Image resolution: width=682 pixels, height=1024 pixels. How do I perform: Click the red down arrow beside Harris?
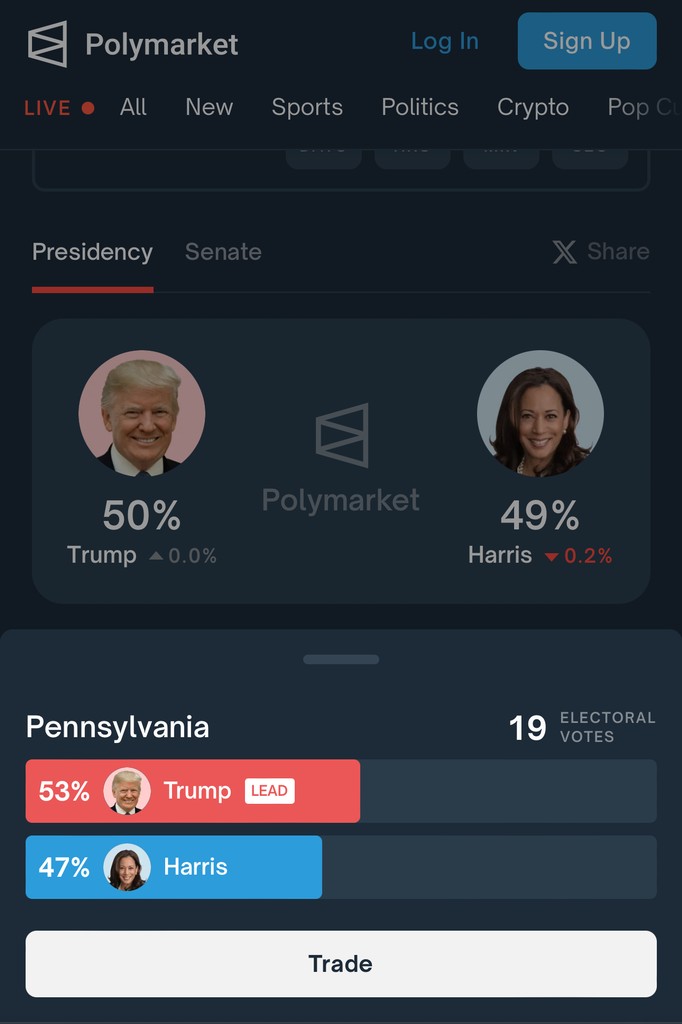[551, 557]
